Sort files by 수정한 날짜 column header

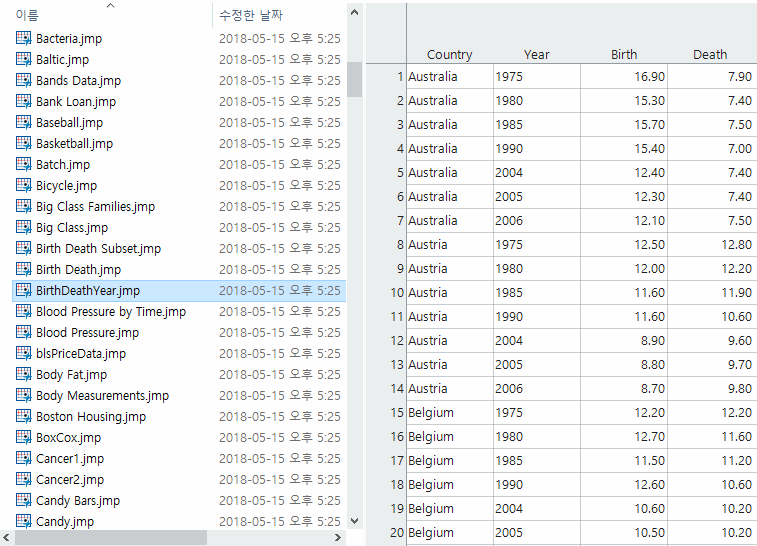coord(251,15)
